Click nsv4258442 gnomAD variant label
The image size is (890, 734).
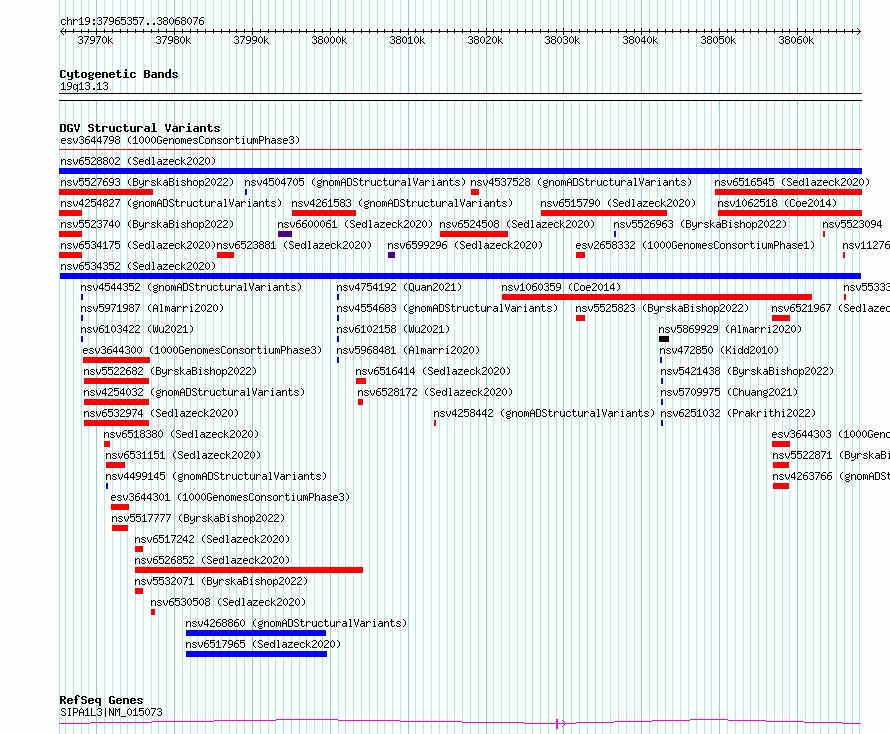tap(544, 413)
